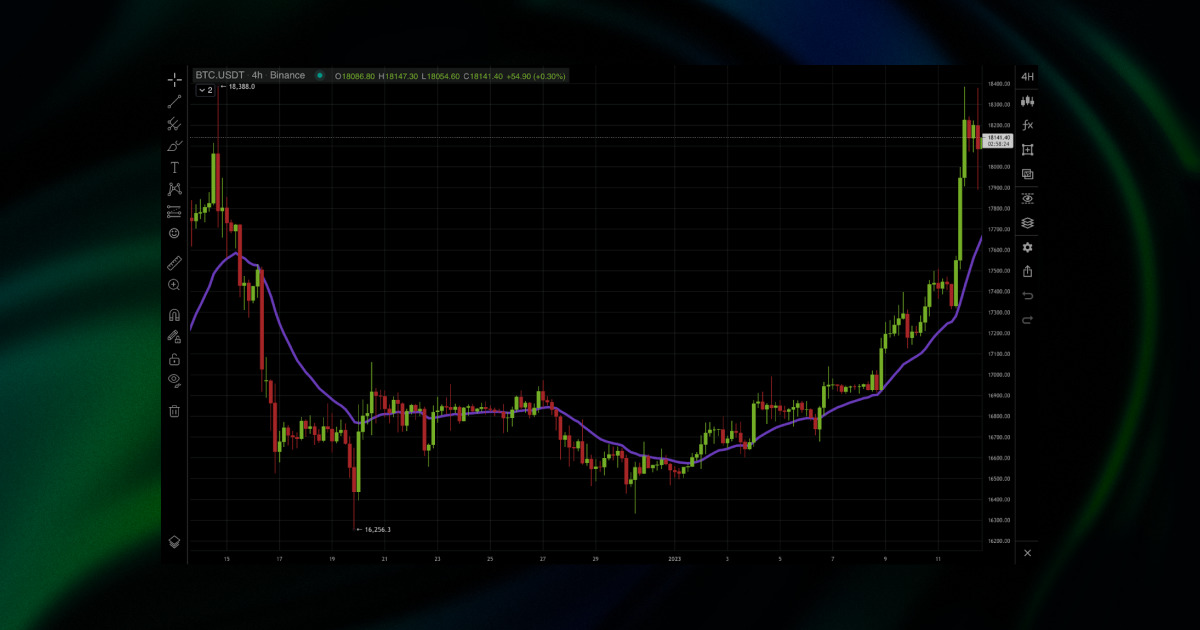Toggle drawings visibility on the right sidebar
This screenshot has width=1200, height=630.
(x=1028, y=198)
